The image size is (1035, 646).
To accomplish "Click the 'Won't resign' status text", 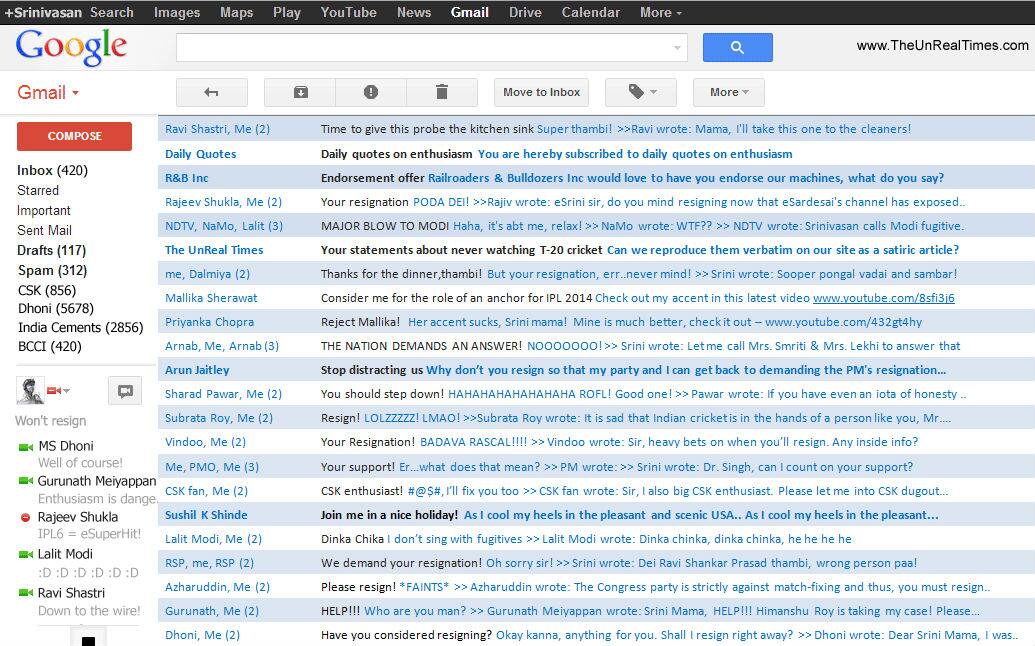I will tap(51, 421).
